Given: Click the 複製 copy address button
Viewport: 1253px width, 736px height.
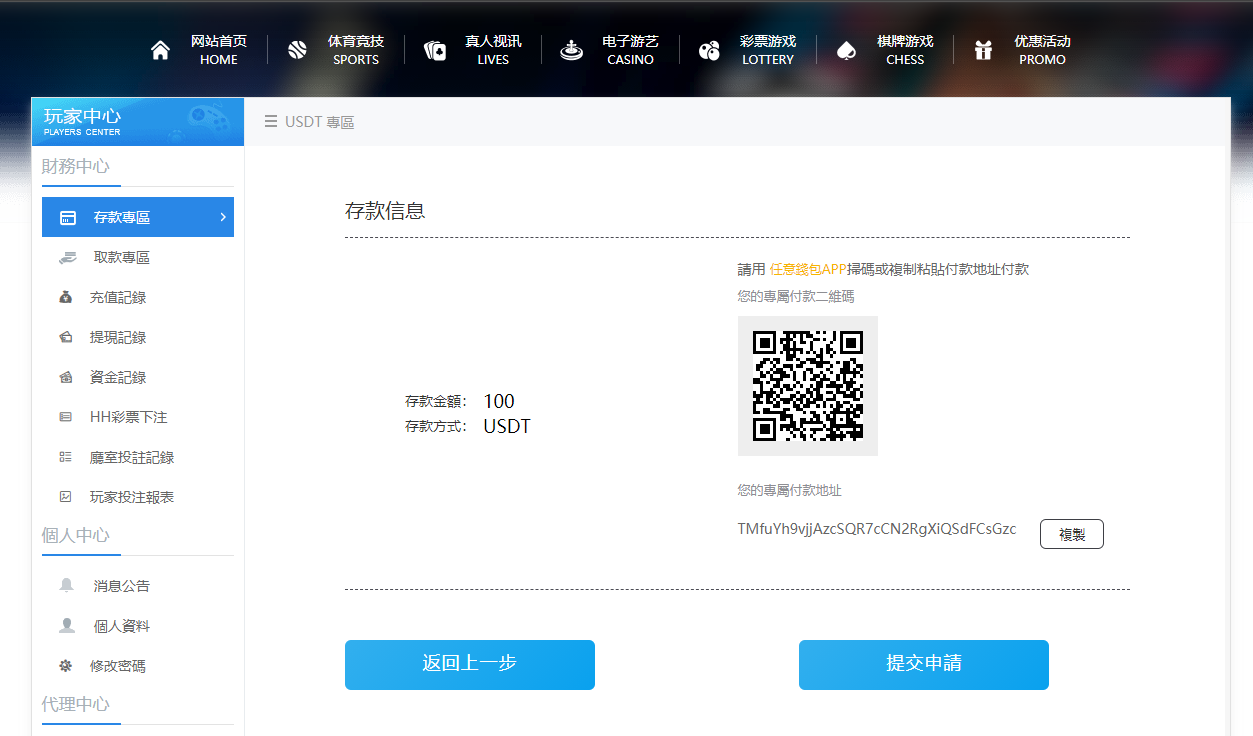Looking at the screenshot, I should [1072, 534].
